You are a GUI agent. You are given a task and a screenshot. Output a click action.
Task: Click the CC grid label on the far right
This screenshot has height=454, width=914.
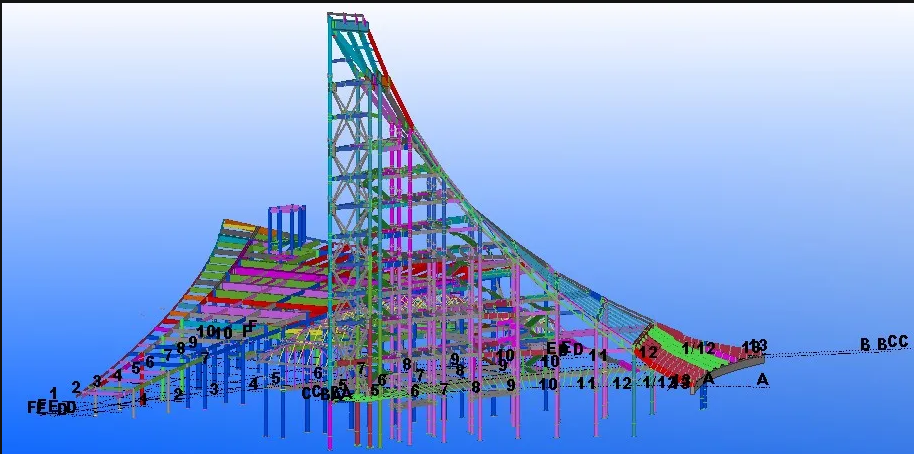pyautogui.click(x=897, y=343)
